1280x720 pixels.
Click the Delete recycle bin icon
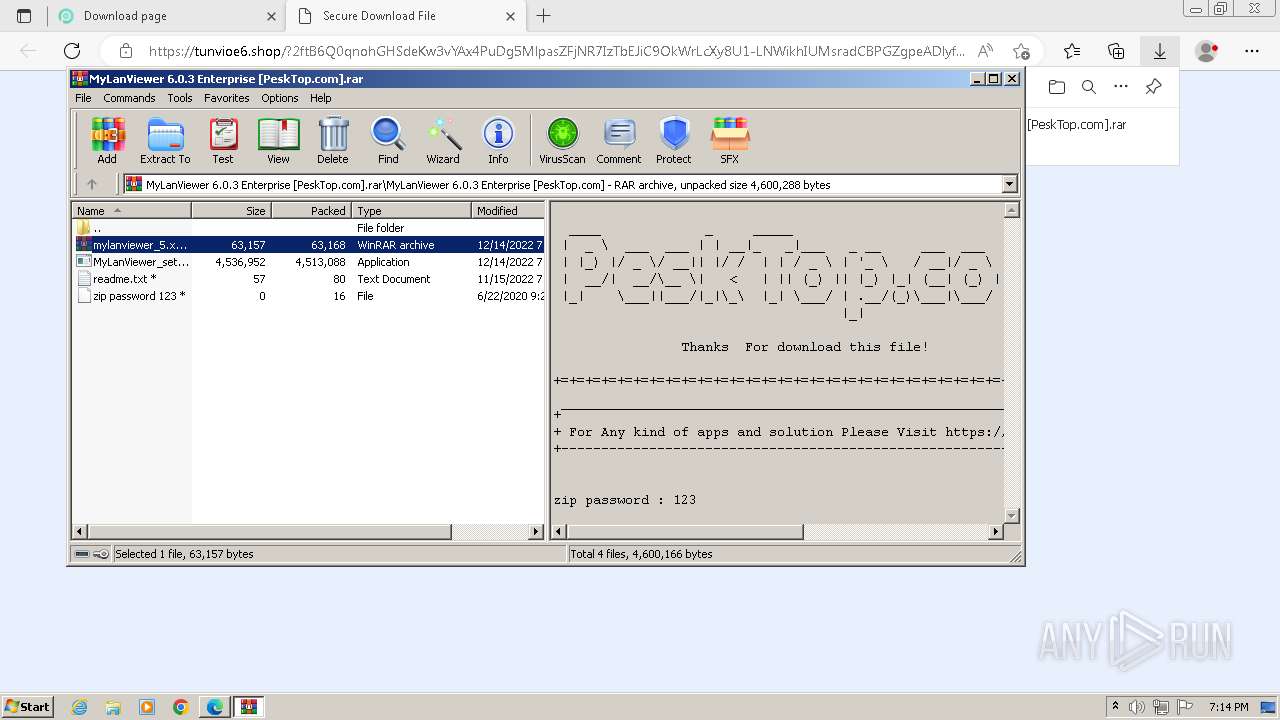pyautogui.click(x=333, y=140)
